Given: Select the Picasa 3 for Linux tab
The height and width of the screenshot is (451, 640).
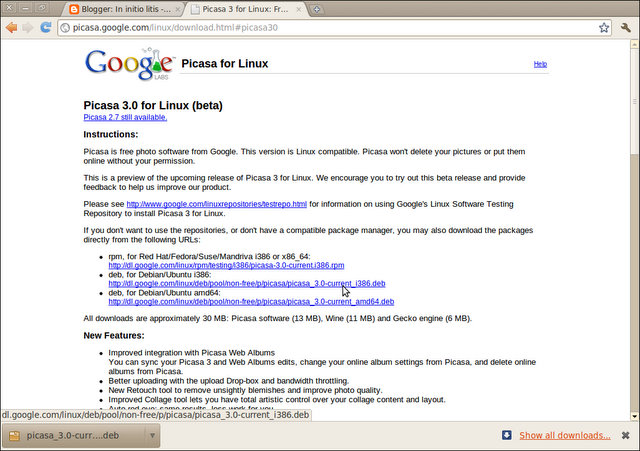Looking at the screenshot, I should click(x=247, y=9).
